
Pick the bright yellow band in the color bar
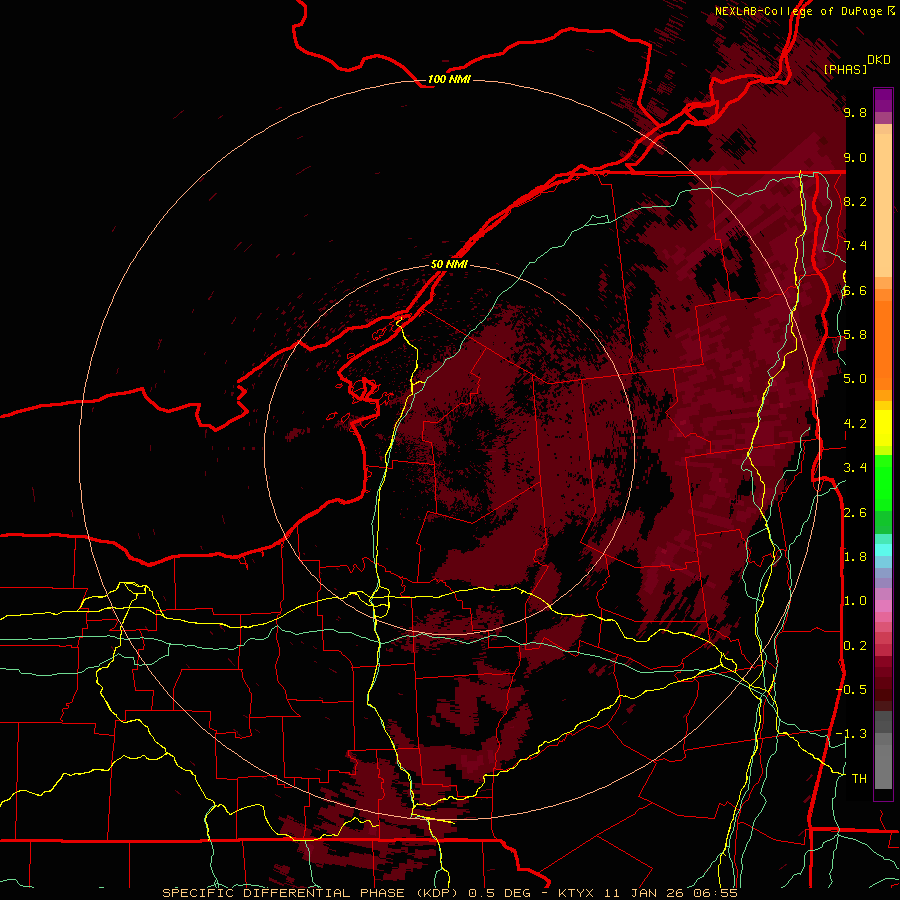[883, 428]
